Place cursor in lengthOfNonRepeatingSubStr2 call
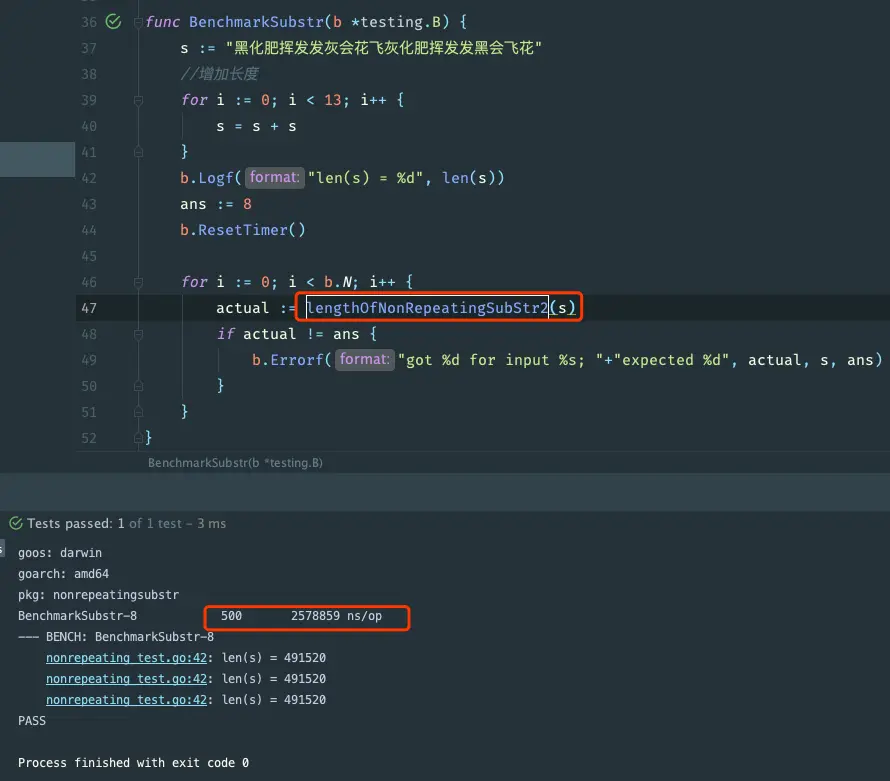Viewport: 890px width, 781px height. (427, 308)
